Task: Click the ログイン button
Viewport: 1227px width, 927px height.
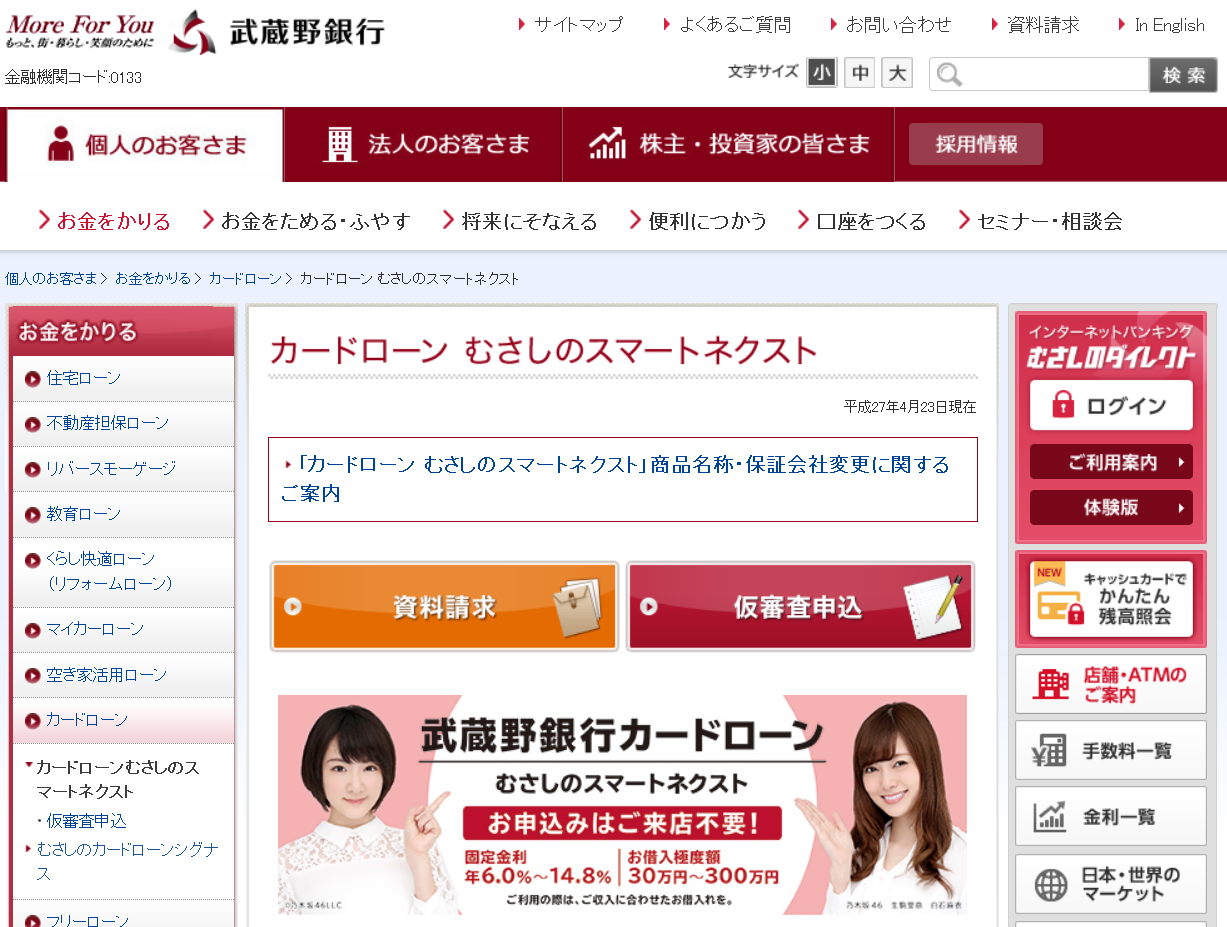Action: pyautogui.click(x=1111, y=405)
